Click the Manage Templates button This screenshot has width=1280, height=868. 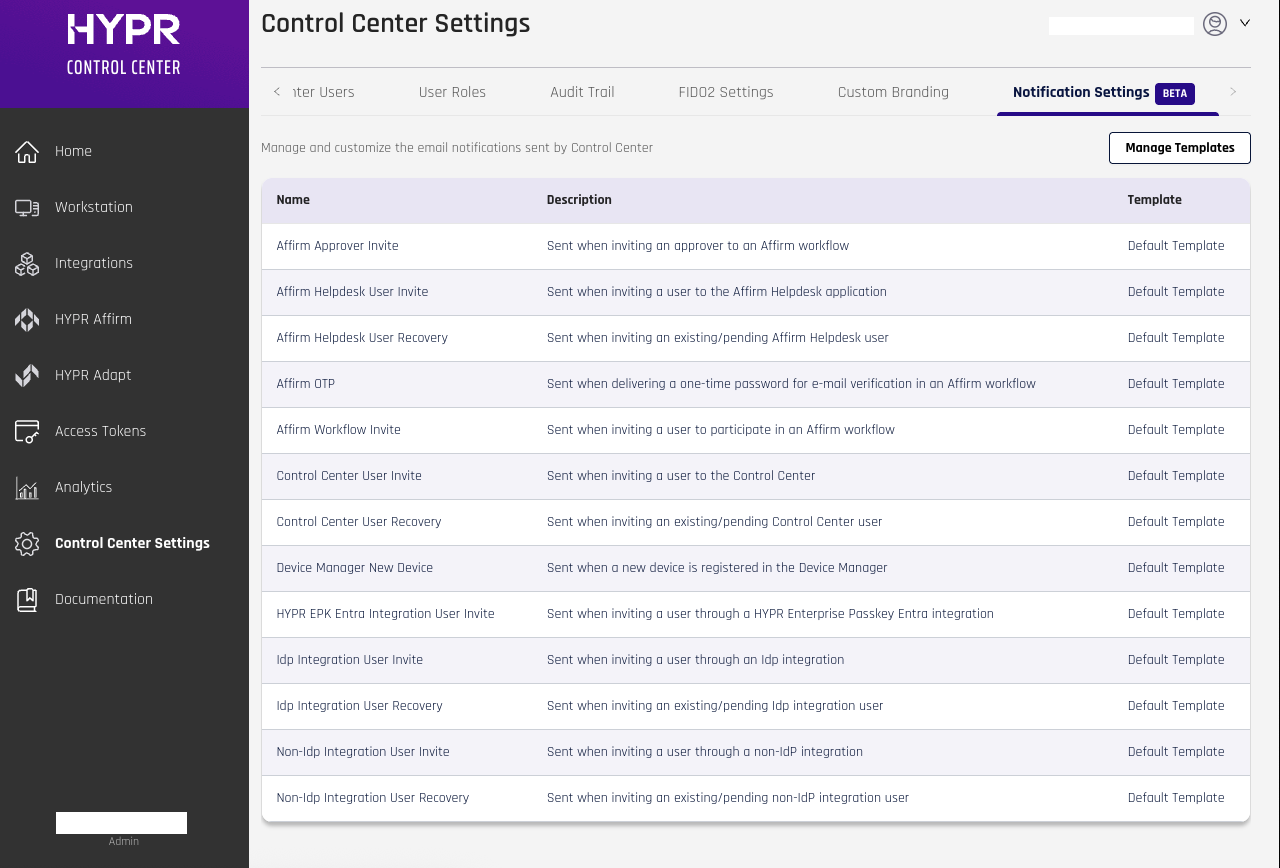1179,148
